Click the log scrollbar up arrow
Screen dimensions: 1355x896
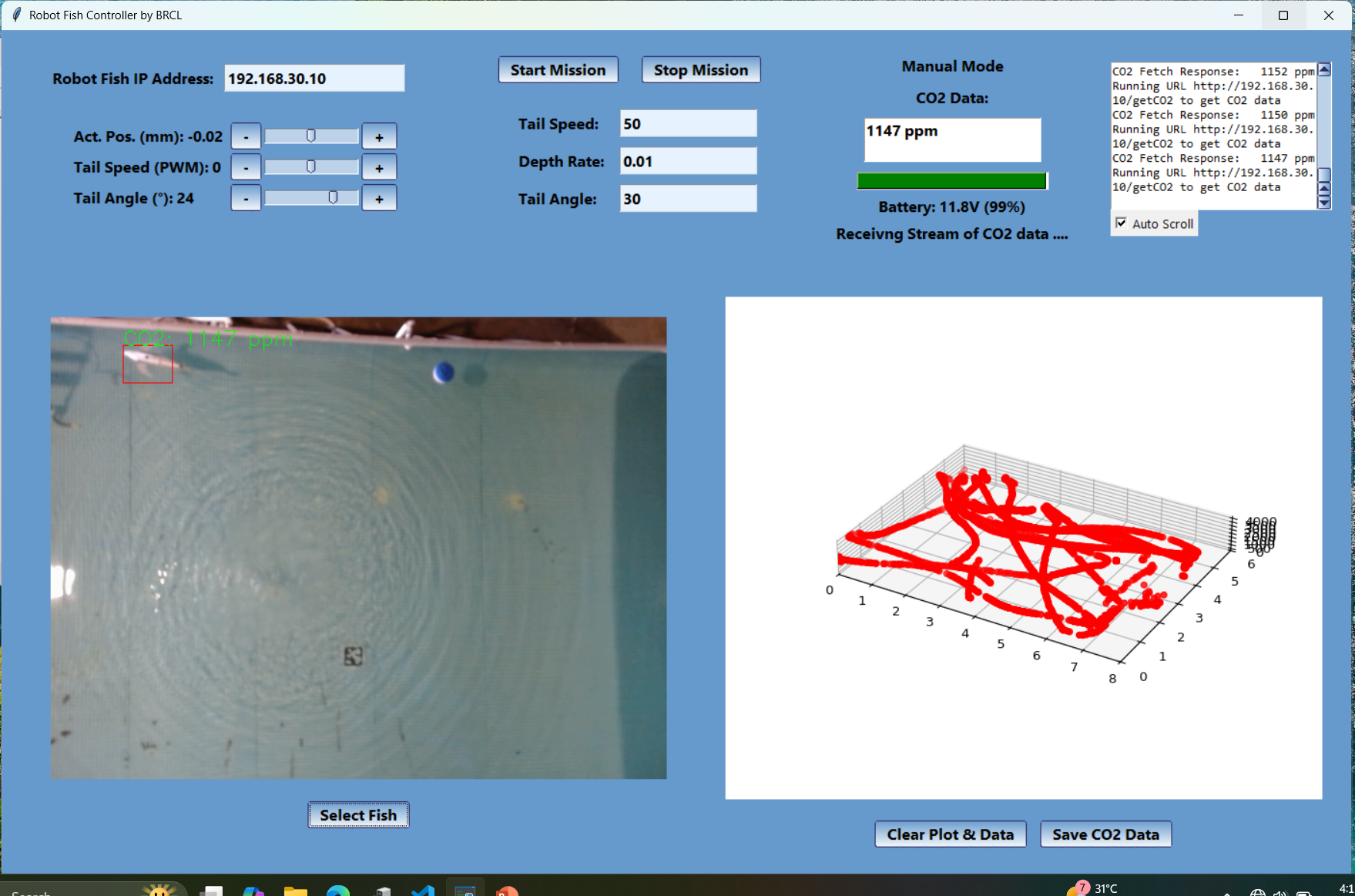(x=1324, y=70)
